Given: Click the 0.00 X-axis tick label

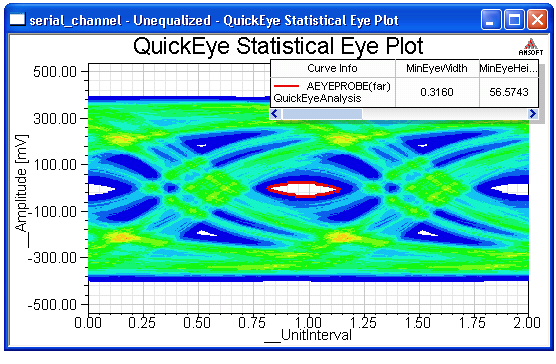Looking at the screenshot, I should click(x=88, y=323).
